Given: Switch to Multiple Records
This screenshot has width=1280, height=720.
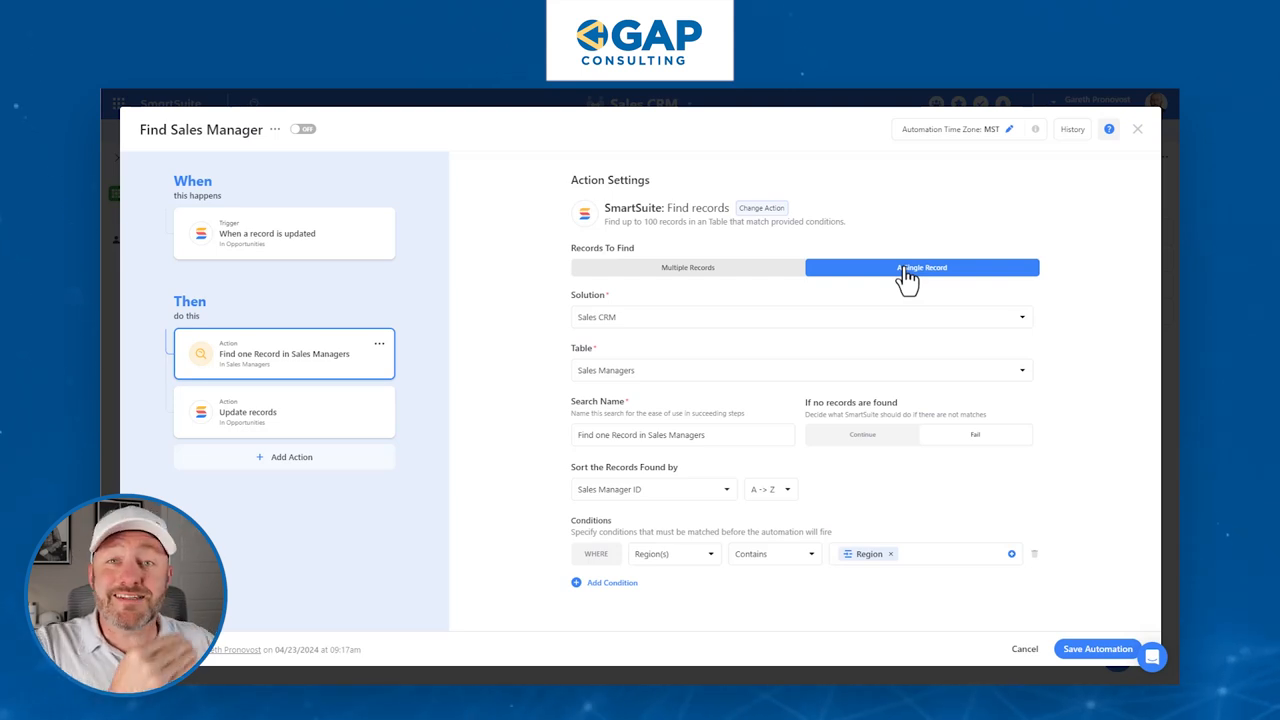Looking at the screenshot, I should pyautogui.click(x=688, y=267).
